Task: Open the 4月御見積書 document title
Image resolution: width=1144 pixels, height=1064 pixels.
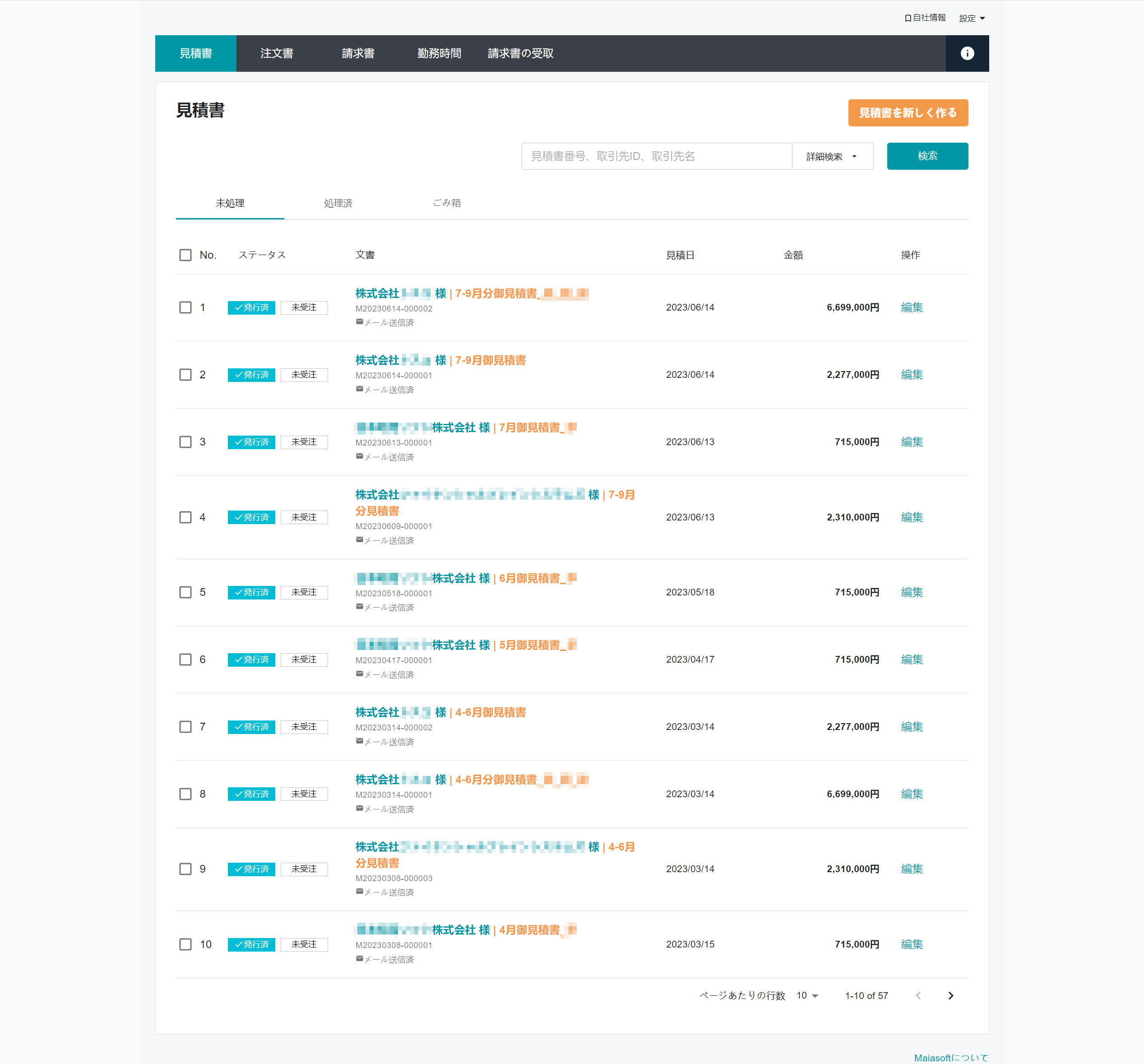Action: [x=537, y=930]
